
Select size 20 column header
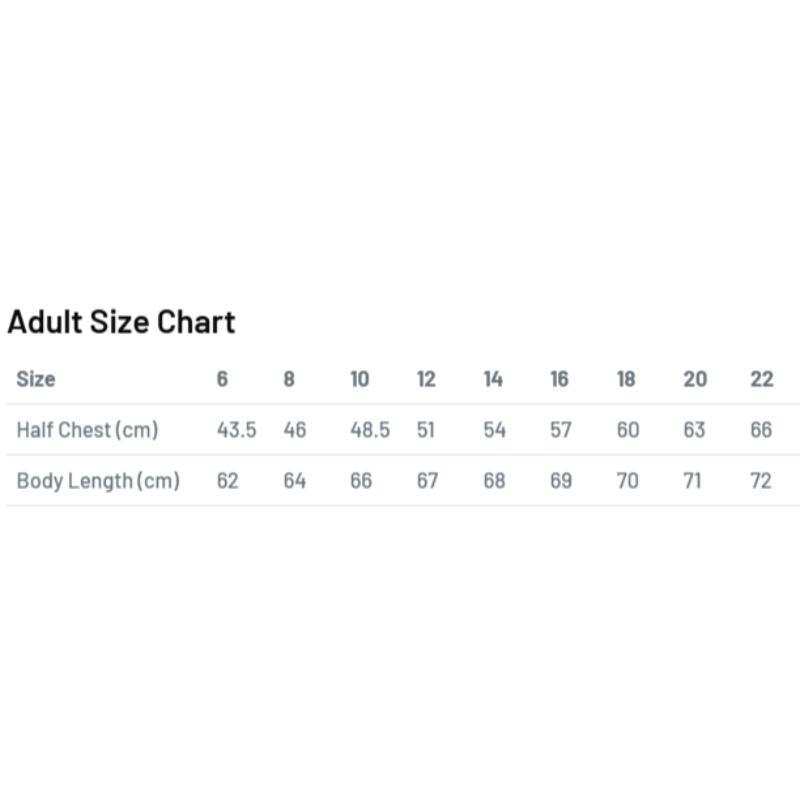pyautogui.click(x=695, y=379)
